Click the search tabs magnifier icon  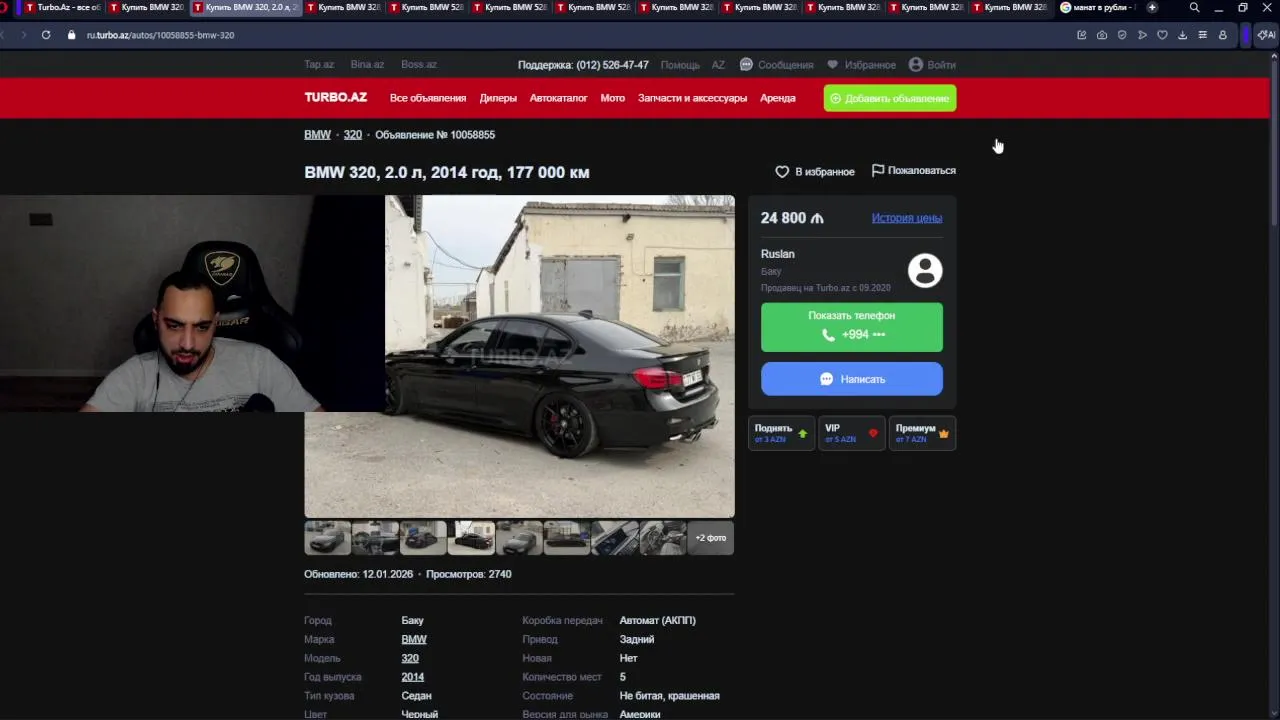click(1194, 7)
